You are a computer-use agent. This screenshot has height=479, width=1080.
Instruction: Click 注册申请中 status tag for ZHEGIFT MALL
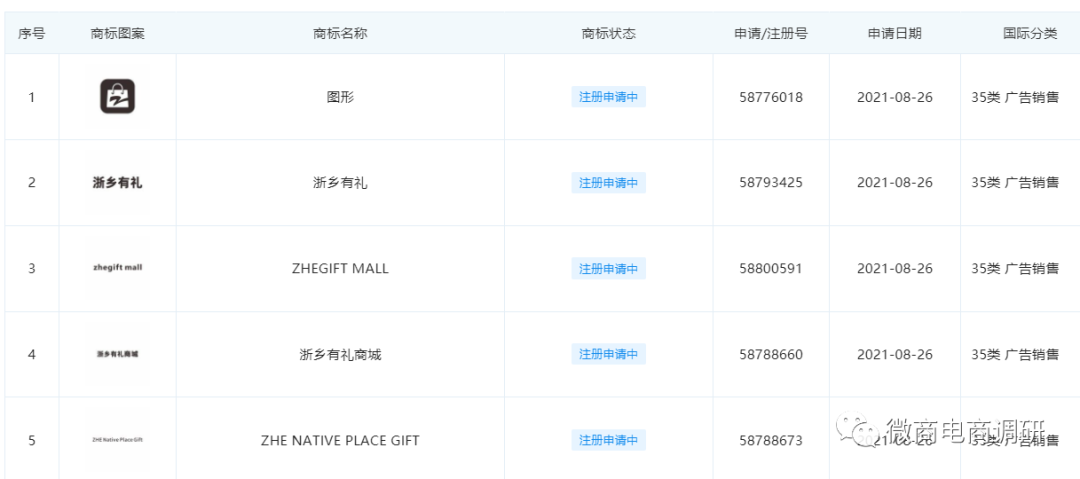tap(608, 269)
